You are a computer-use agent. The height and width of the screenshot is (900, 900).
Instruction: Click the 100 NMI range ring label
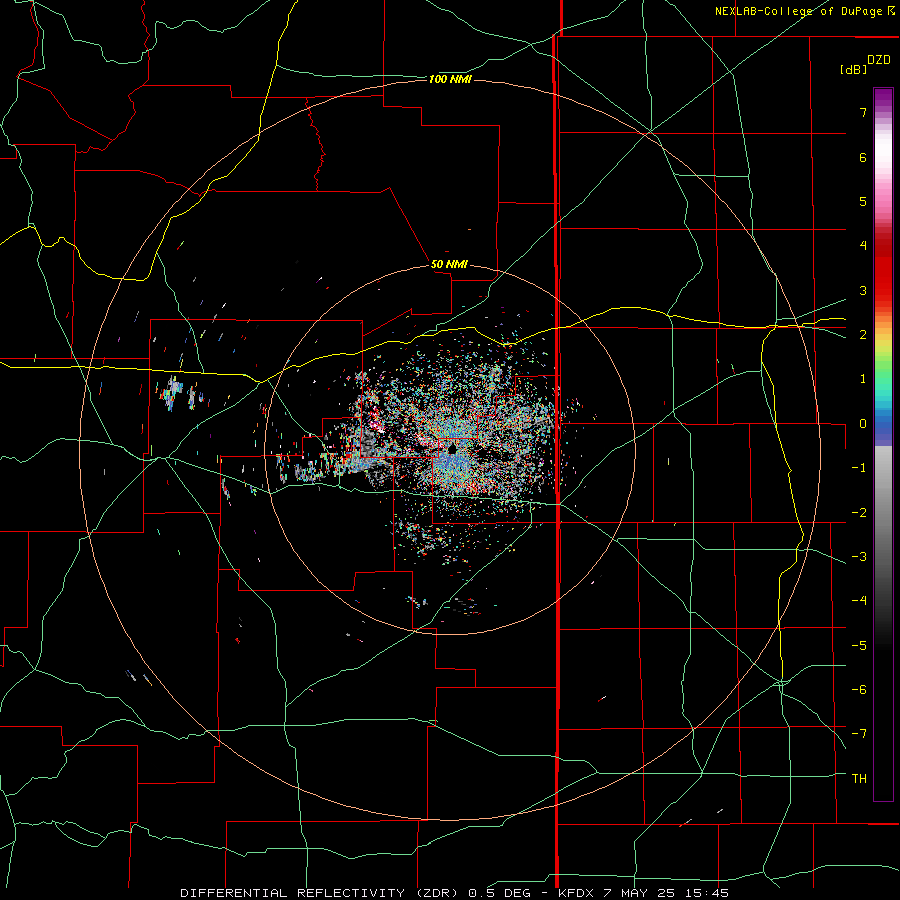click(450, 79)
